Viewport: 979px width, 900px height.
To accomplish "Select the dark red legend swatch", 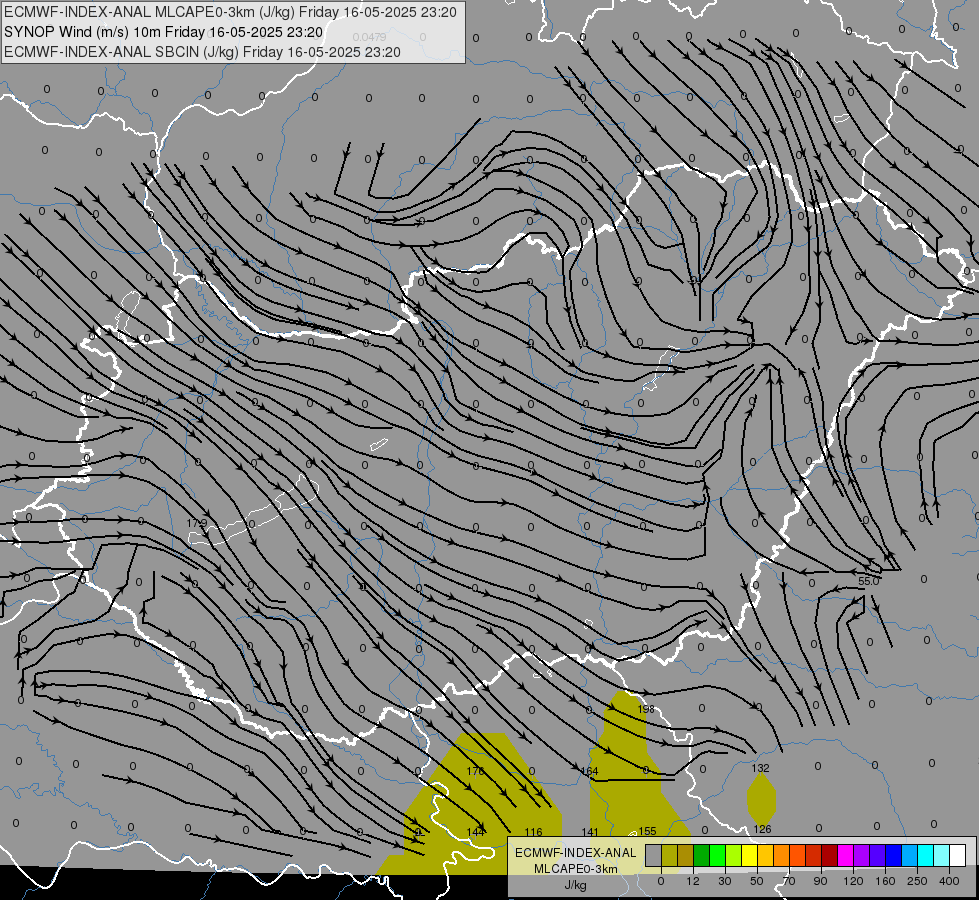I will tap(830, 855).
